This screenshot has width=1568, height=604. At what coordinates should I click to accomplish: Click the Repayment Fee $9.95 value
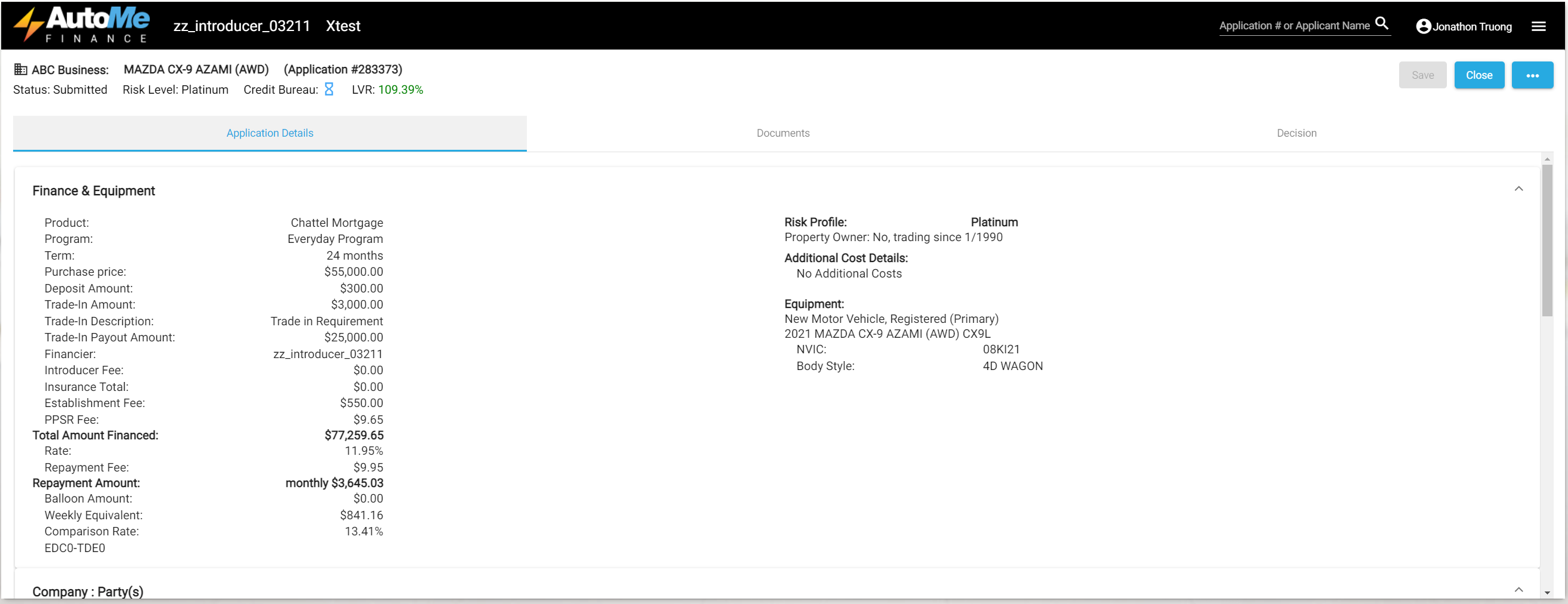coord(368,467)
